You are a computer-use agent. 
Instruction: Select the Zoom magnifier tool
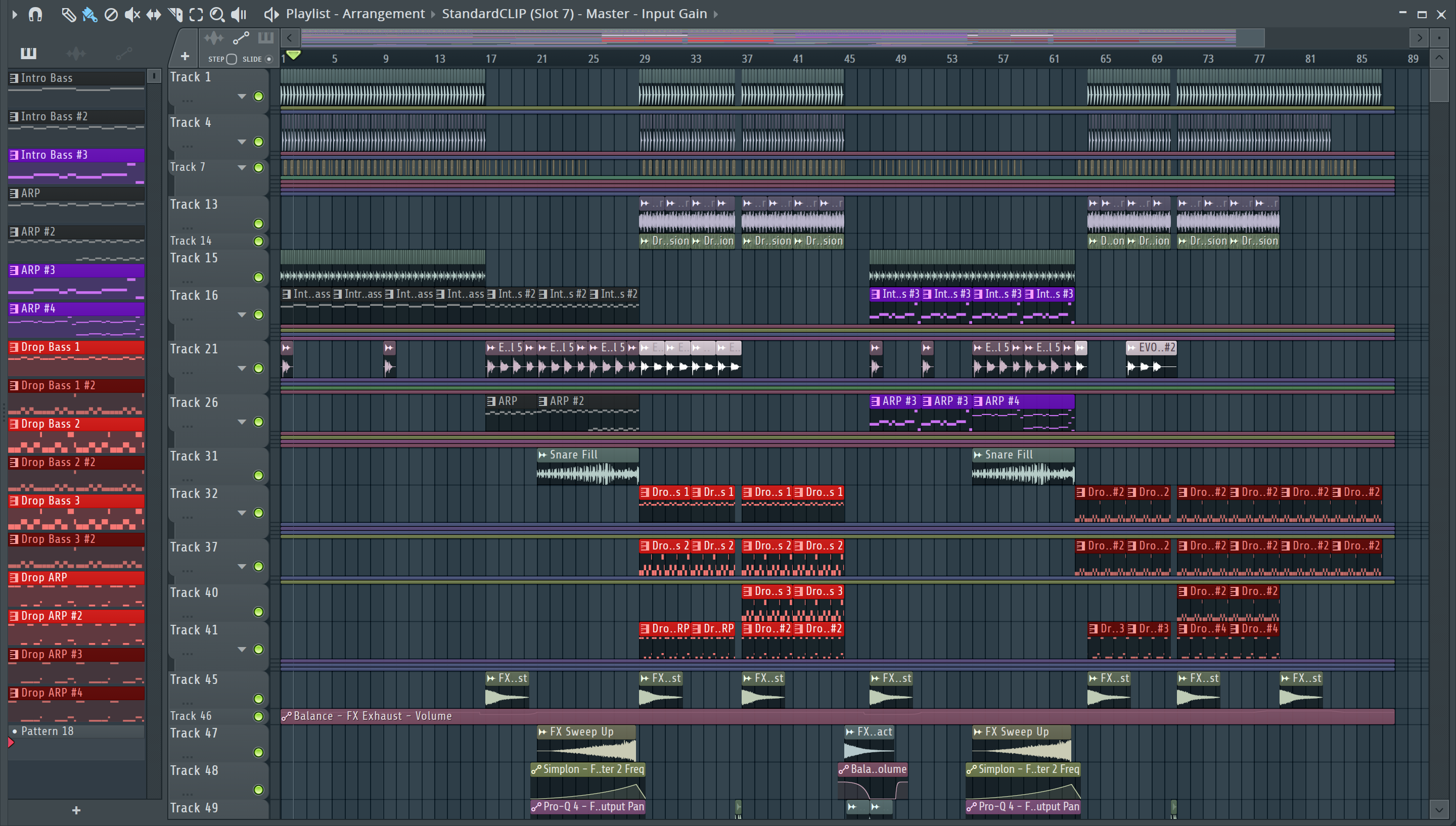point(217,14)
